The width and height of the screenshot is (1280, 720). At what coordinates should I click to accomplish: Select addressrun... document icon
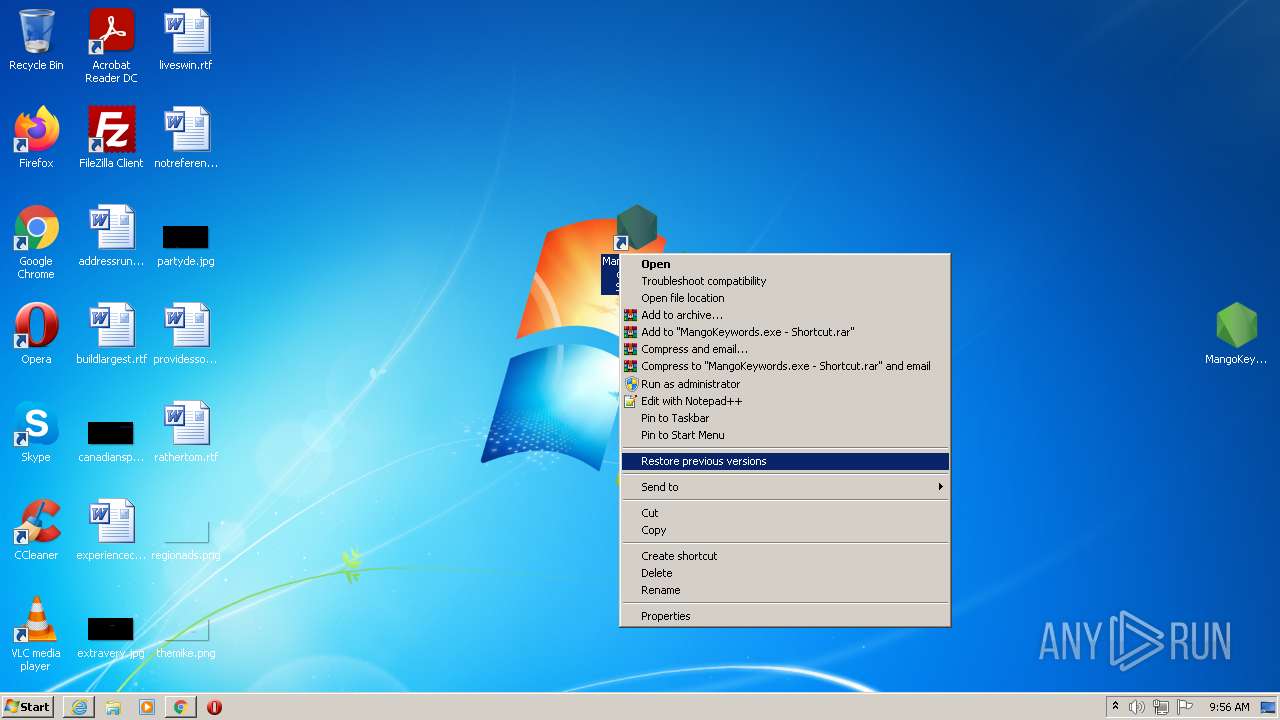pyautogui.click(x=111, y=236)
